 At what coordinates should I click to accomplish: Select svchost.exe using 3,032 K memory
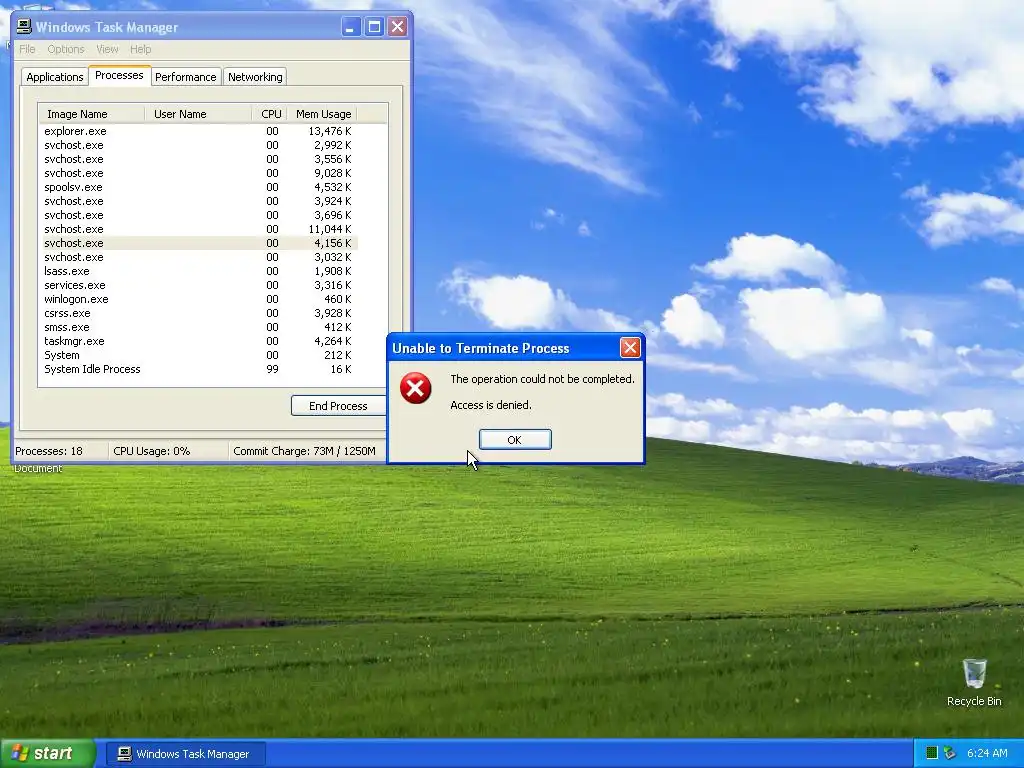click(x=198, y=257)
